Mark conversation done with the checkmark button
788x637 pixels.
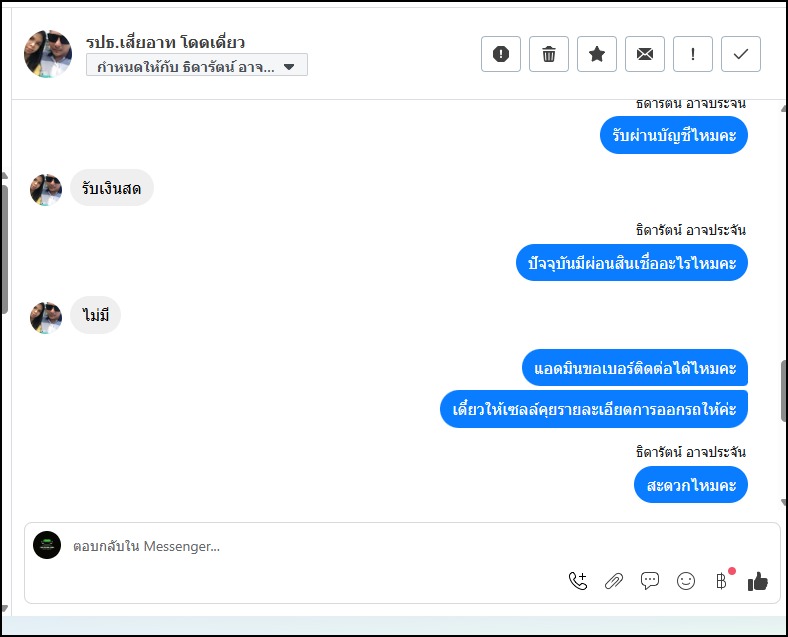point(741,54)
